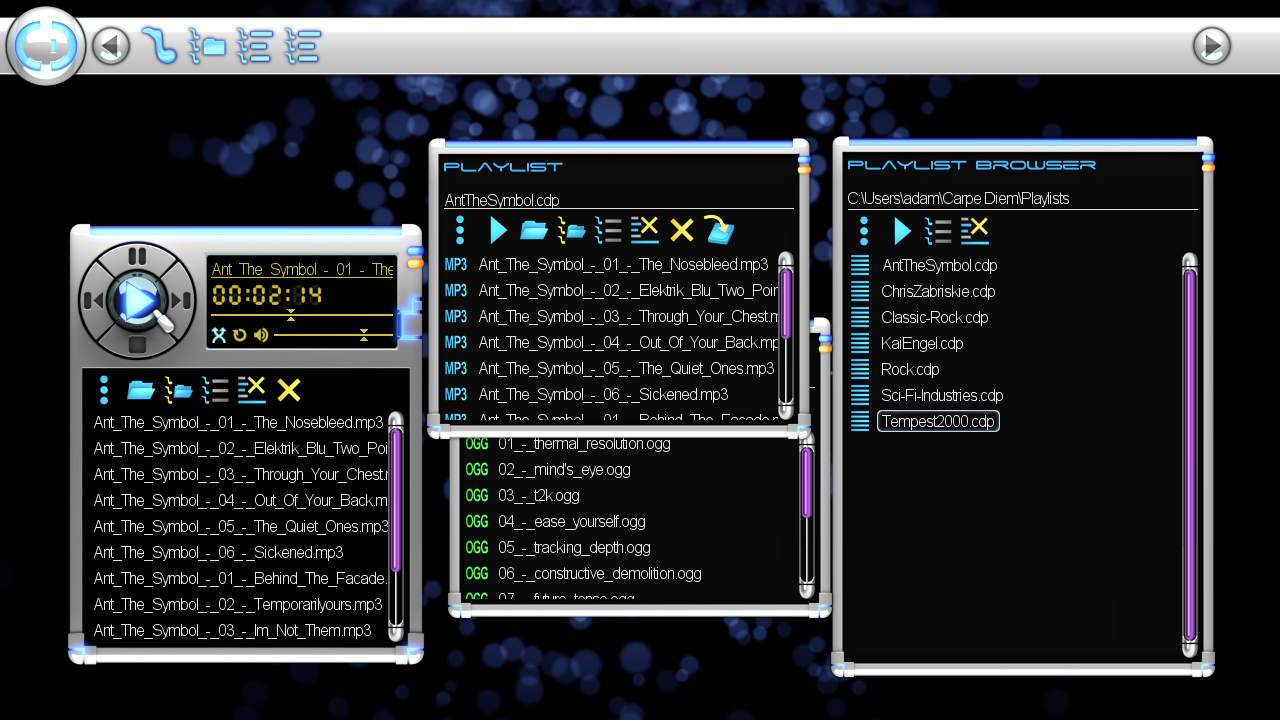Image resolution: width=1280 pixels, height=720 pixels.
Task: Select 02 Temporarilyours.mp3 in player list
Action: (238, 604)
